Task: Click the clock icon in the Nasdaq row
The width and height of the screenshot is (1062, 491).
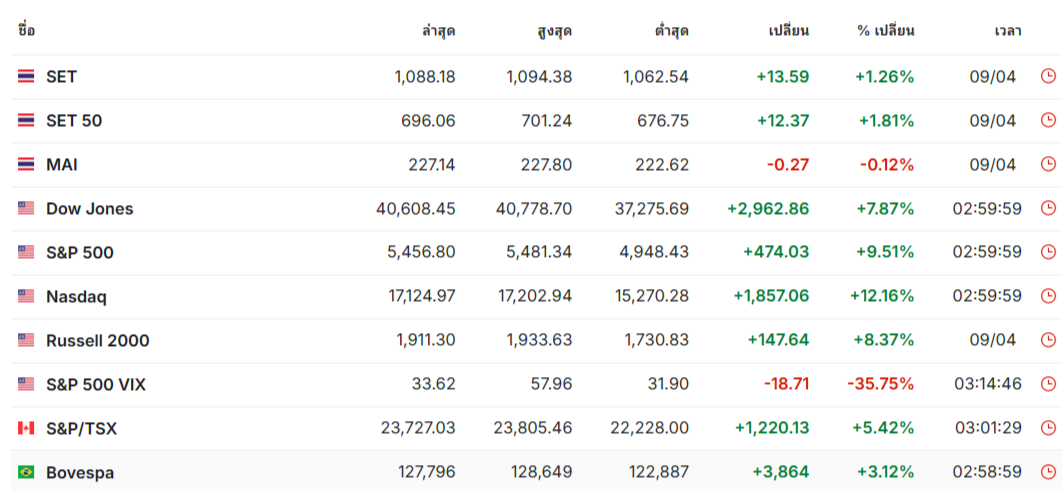Action: 1048,296
